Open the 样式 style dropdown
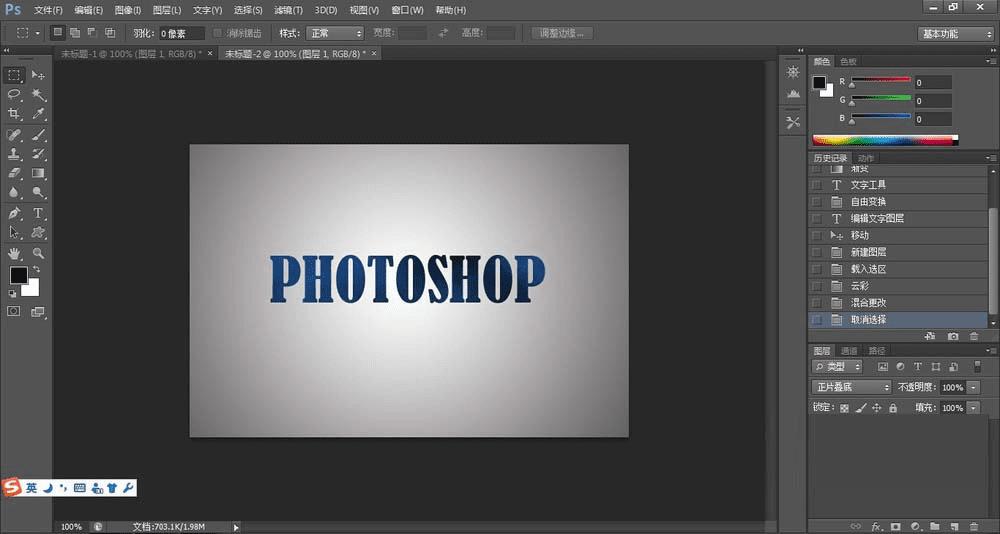Screen dimensions: 1000x534 click(x=335, y=33)
